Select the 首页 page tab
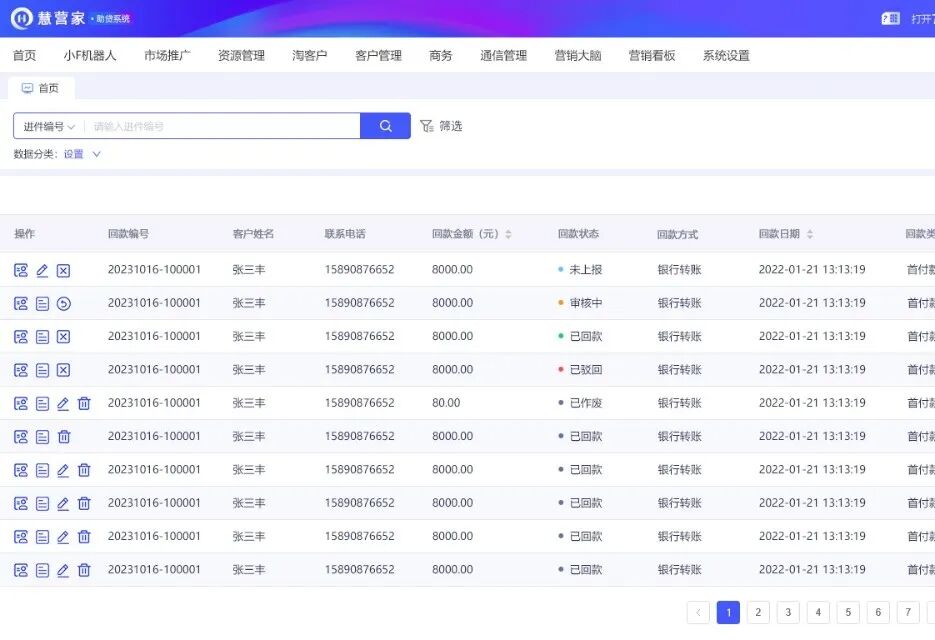The height and width of the screenshot is (640, 935). click(41, 88)
